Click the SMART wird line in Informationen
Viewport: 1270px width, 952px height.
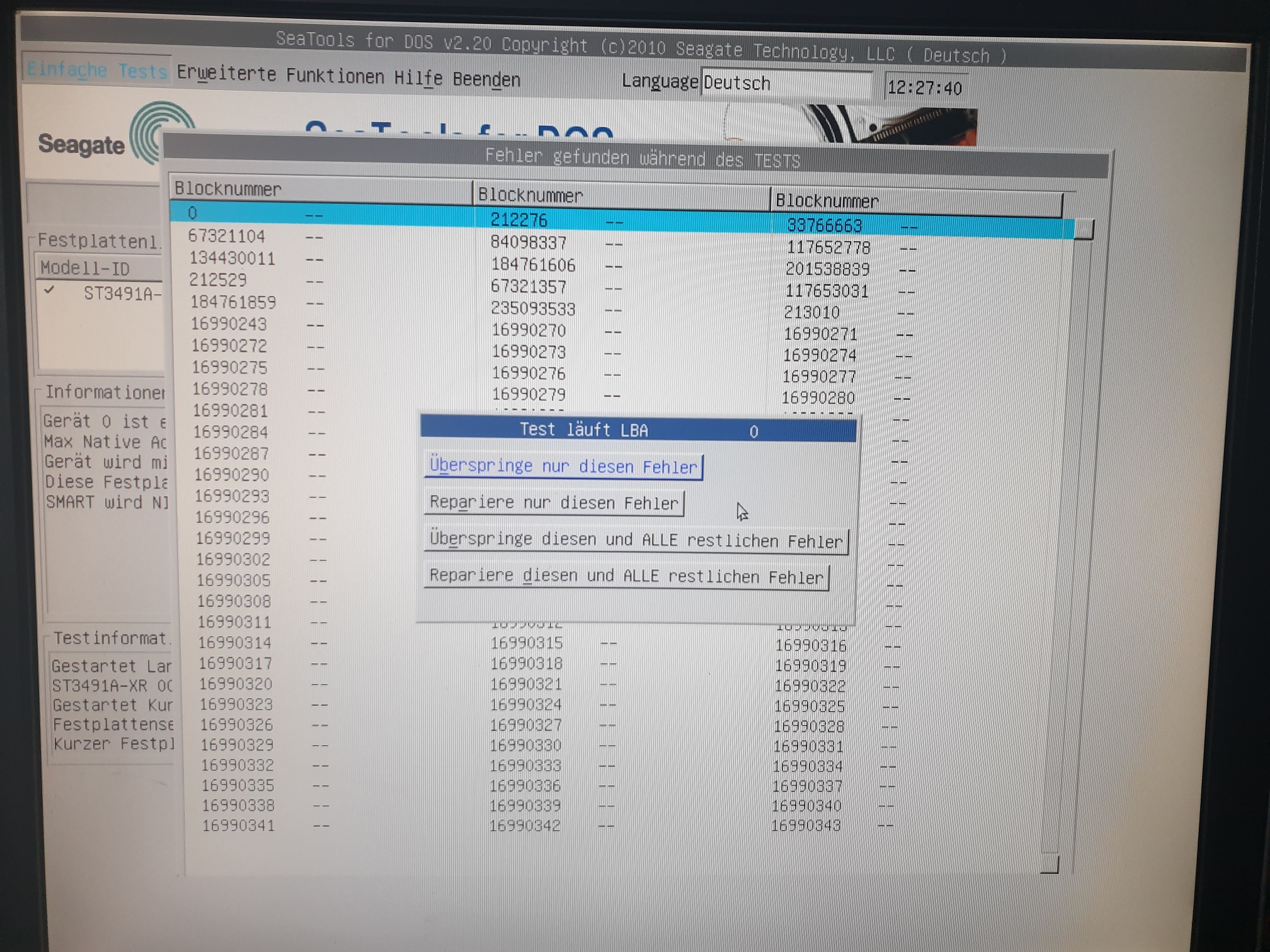[x=106, y=502]
